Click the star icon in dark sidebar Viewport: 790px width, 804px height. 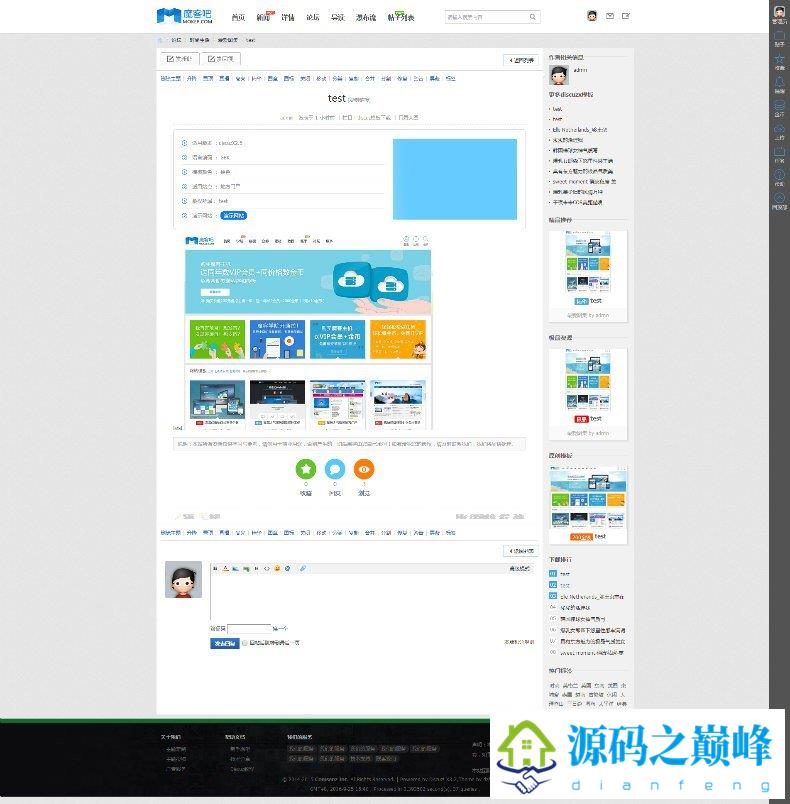pyautogui.click(x=779, y=58)
